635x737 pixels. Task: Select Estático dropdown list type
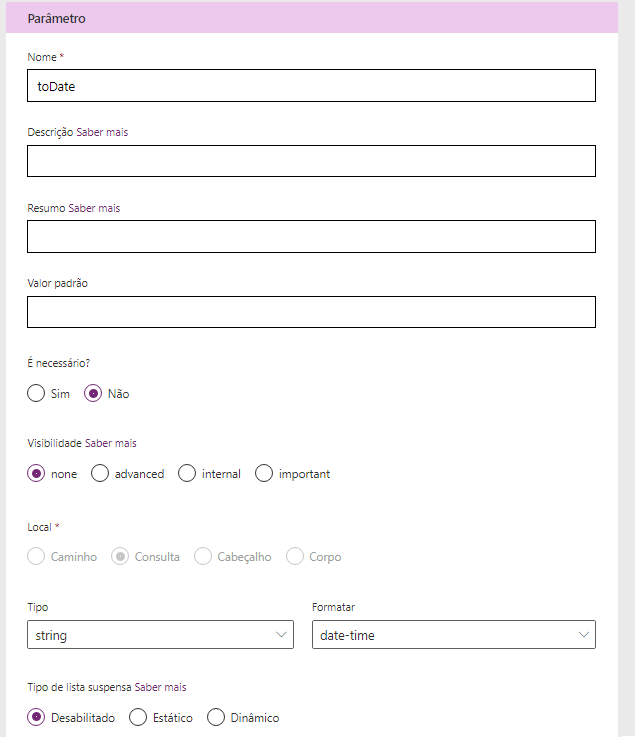[139, 717]
